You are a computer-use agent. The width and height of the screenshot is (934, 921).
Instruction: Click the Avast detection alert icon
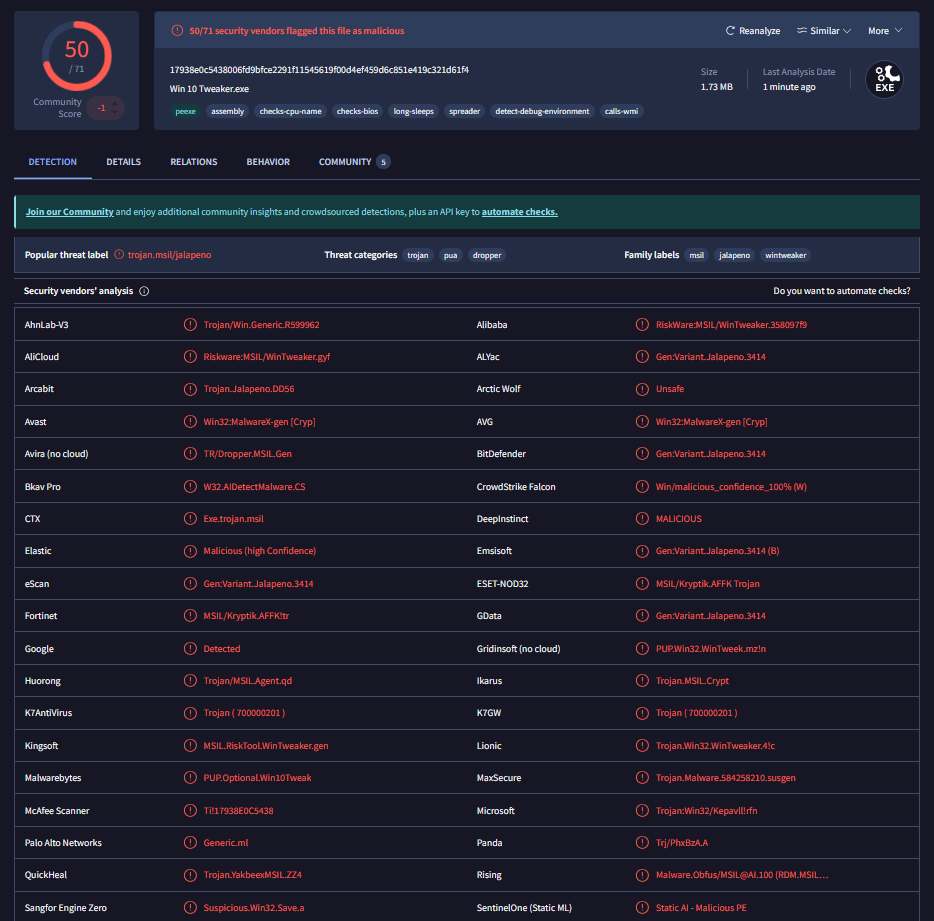point(190,422)
